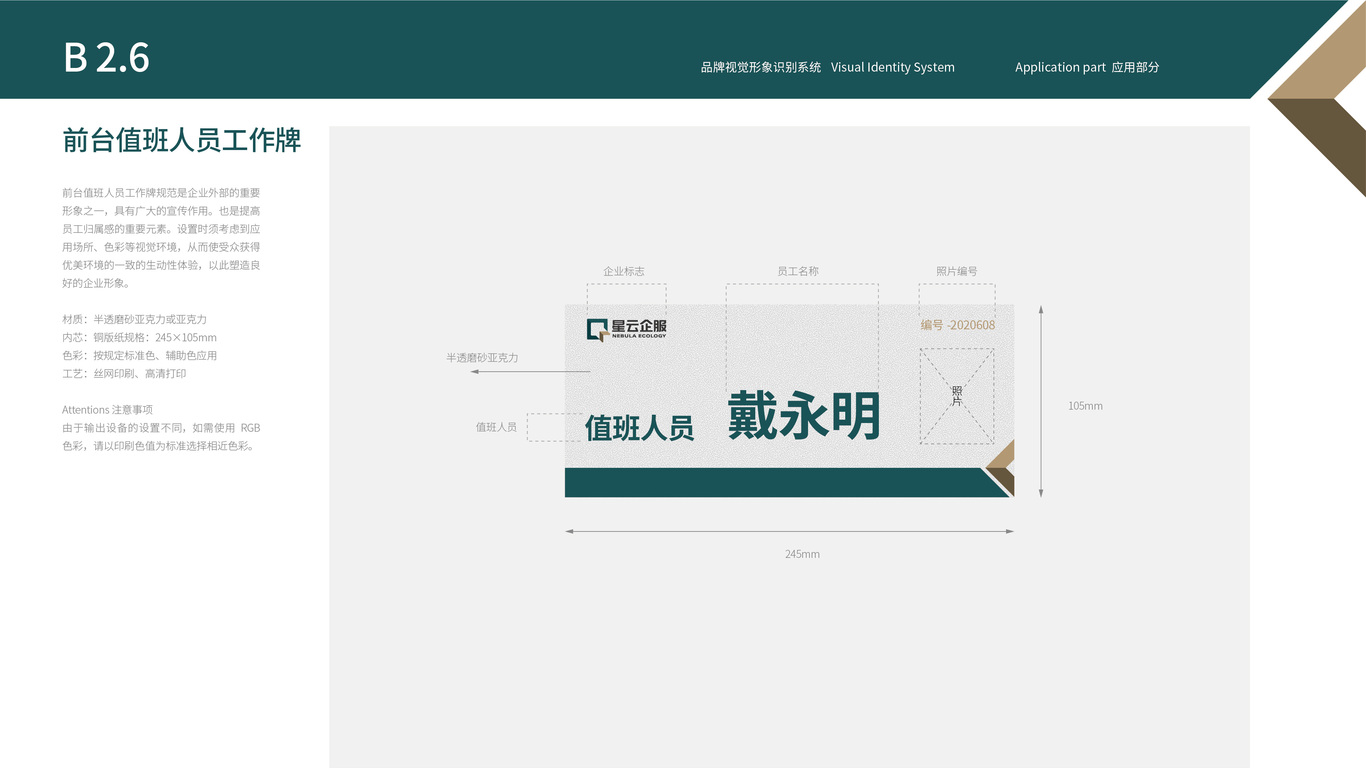Image resolution: width=1366 pixels, height=768 pixels.
Task: Click the gray 值班人员 callout label
Action: pyautogui.click(x=496, y=427)
